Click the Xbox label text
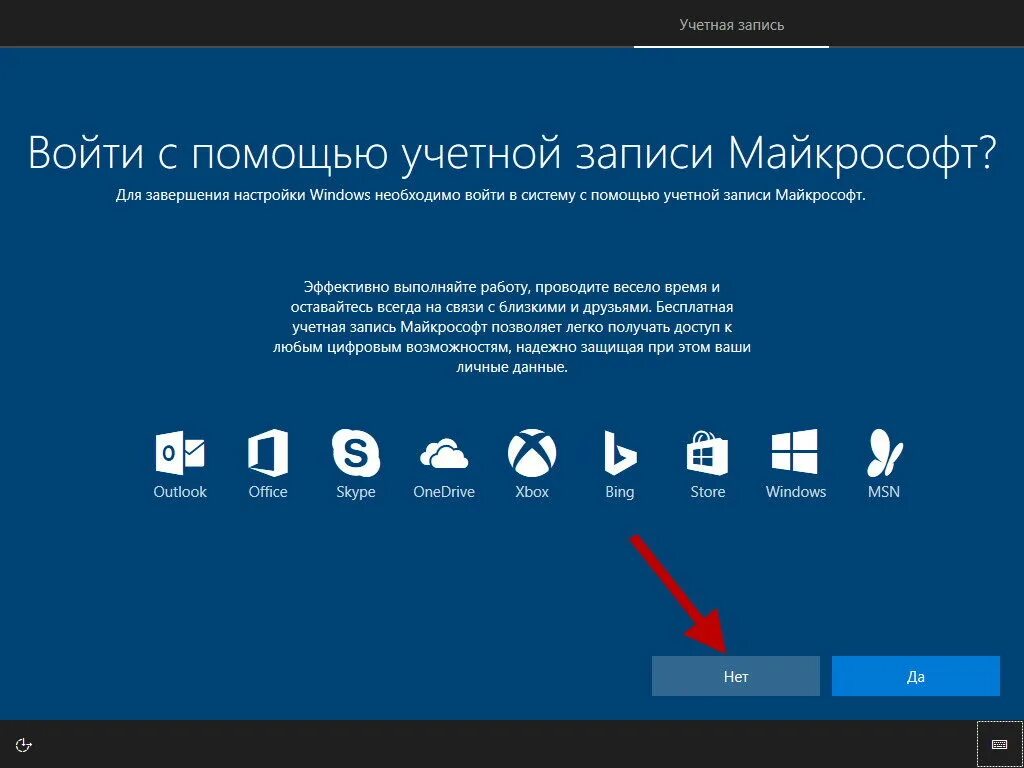 [532, 492]
